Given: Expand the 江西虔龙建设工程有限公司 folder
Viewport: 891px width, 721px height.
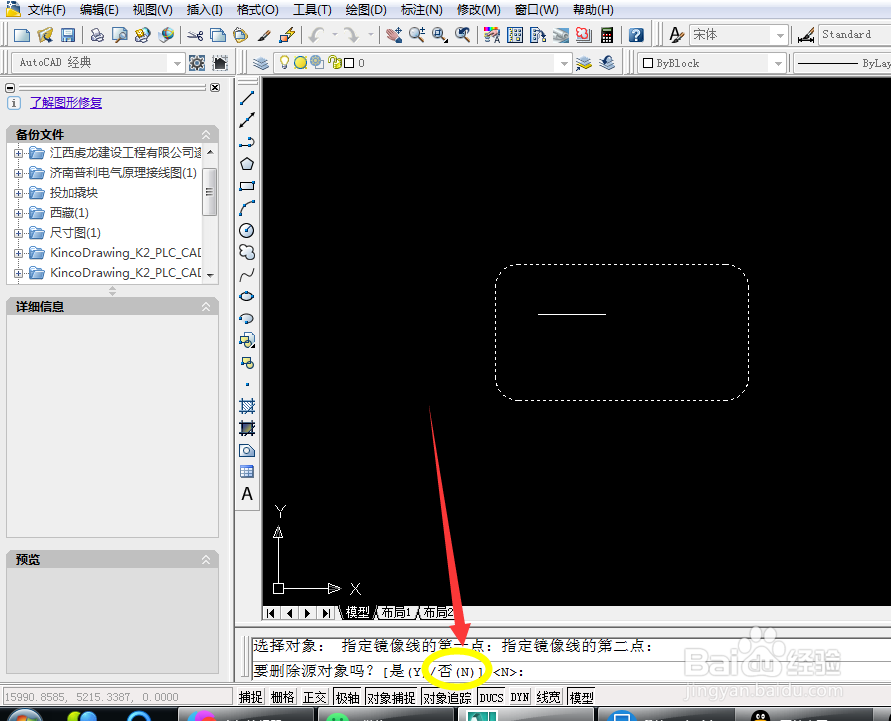Looking at the screenshot, I should coord(18,153).
